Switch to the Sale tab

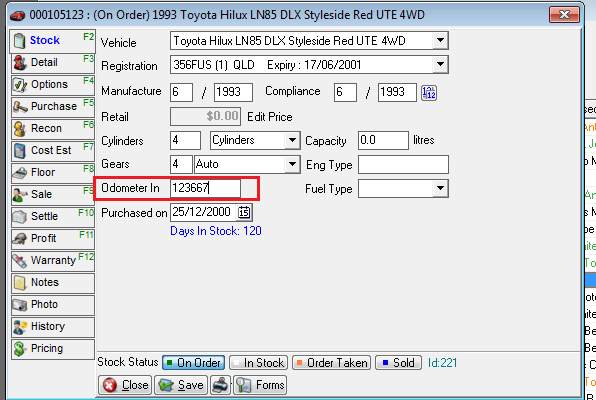click(x=52, y=195)
